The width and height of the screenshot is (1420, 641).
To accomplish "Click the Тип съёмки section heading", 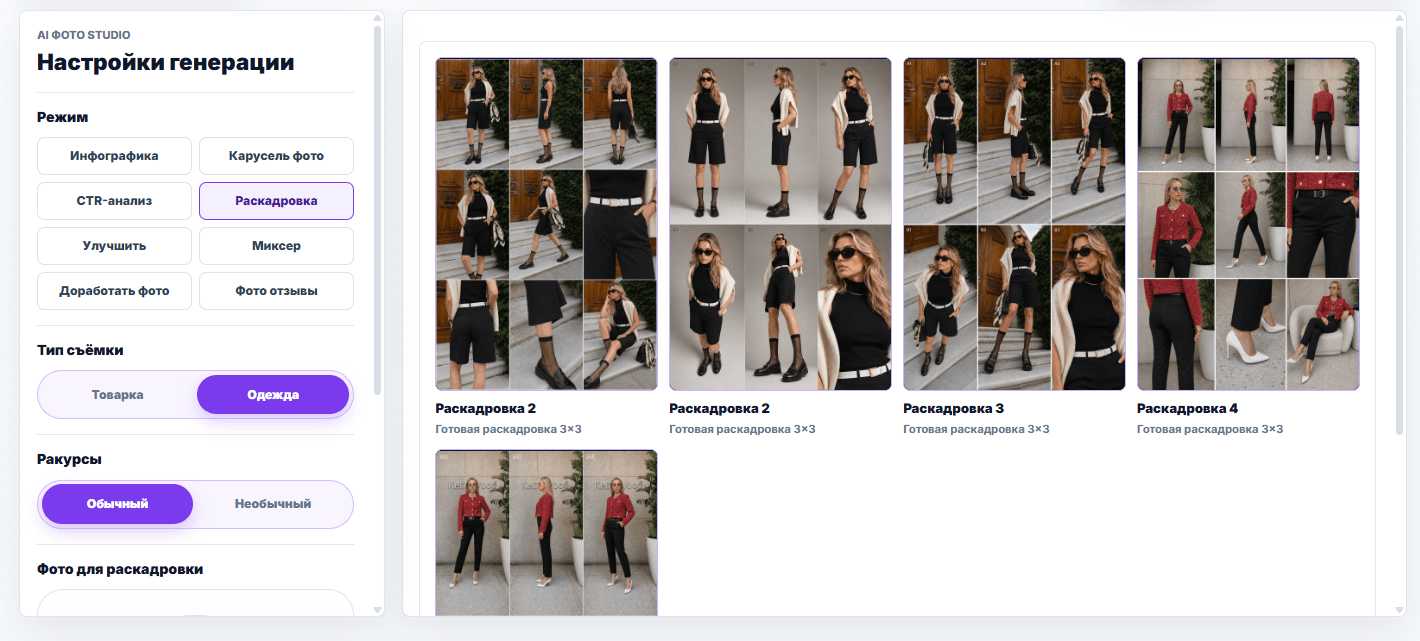I will coord(80,350).
